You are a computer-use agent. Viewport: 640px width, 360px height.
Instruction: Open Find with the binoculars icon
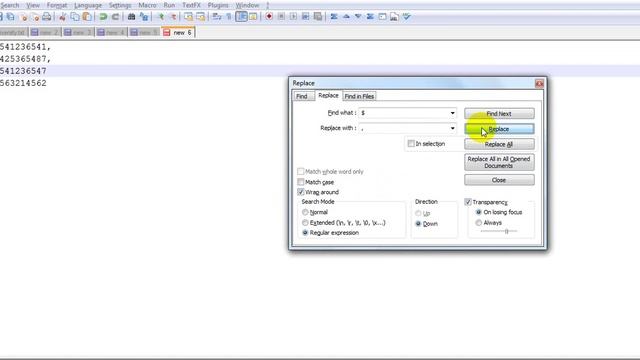(131, 17)
